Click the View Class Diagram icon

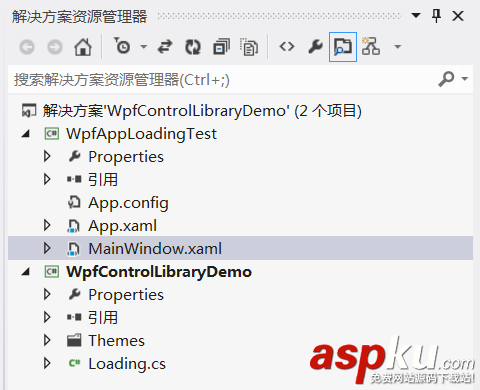point(371,46)
